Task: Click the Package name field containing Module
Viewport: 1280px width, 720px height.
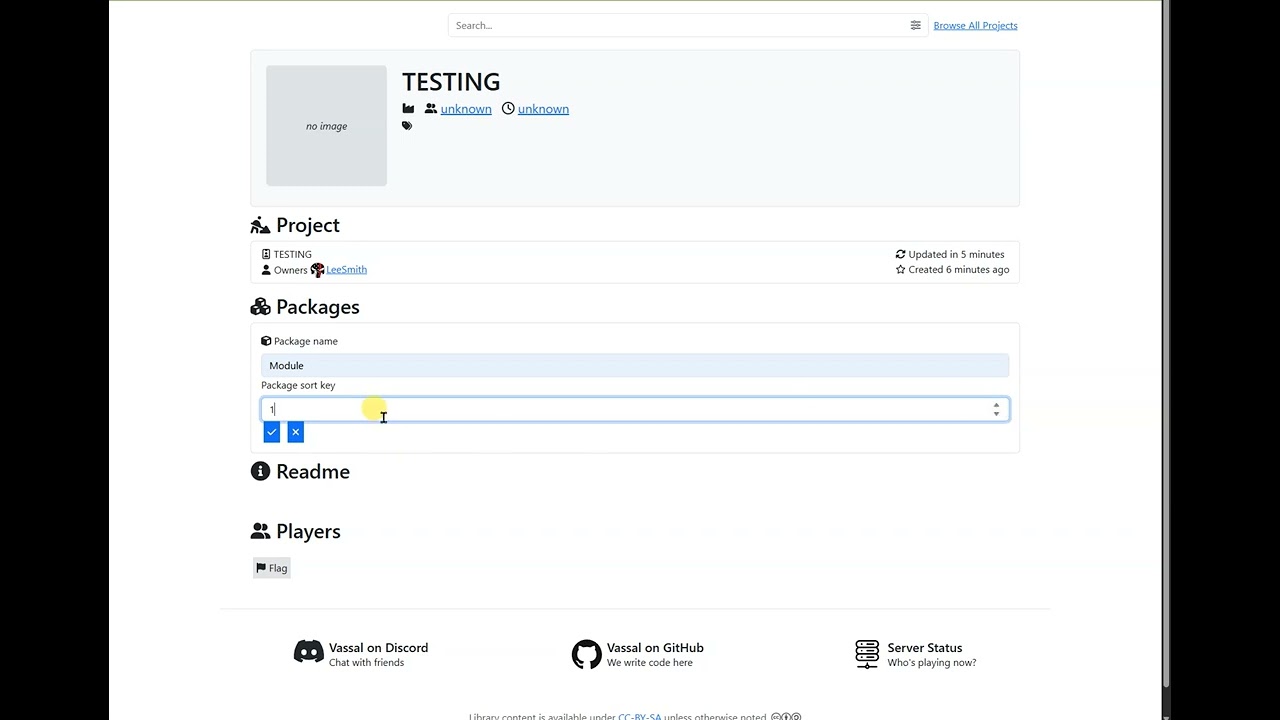Action: (635, 366)
